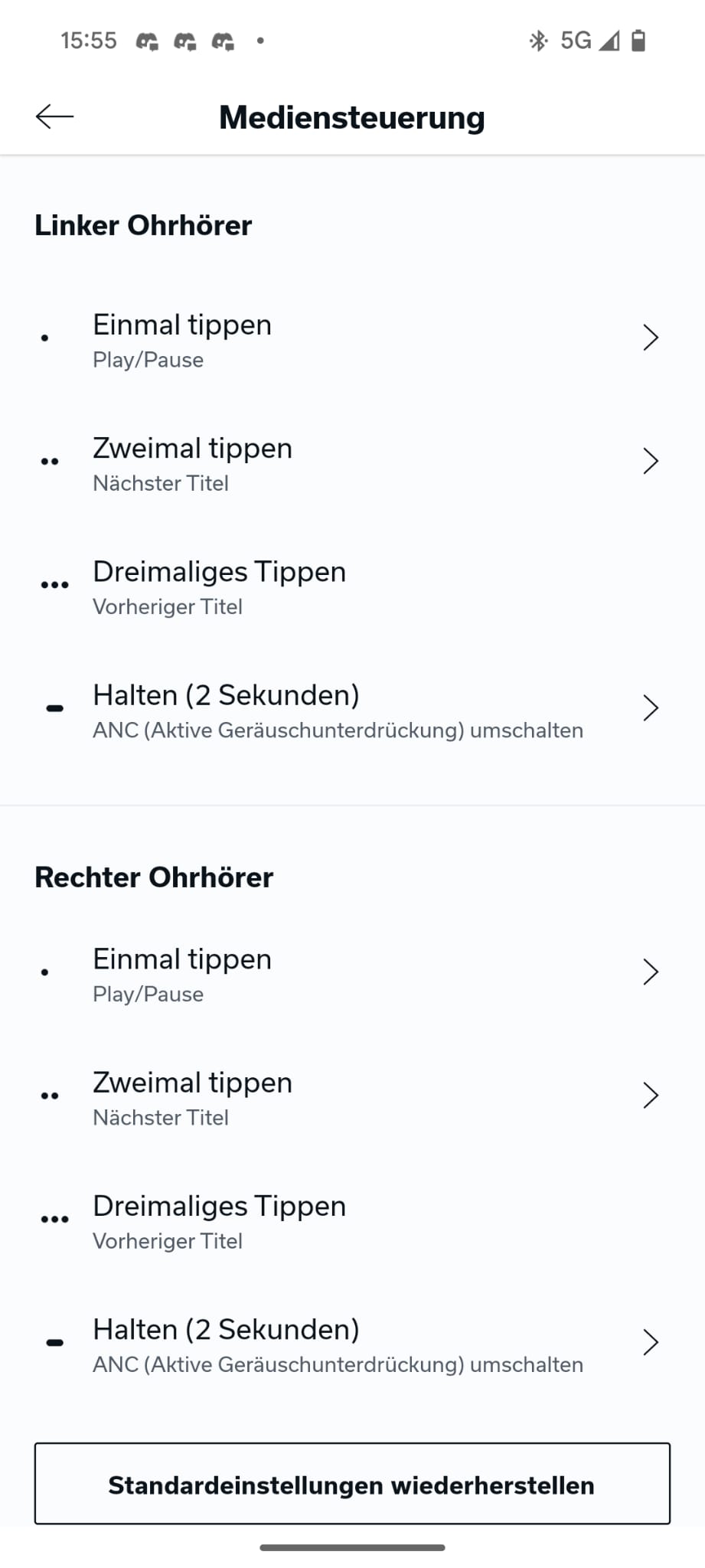Tap hold dash icon under Linker Ohrhörer
Viewport: 705px width, 1568px height.
pyautogui.click(x=54, y=708)
